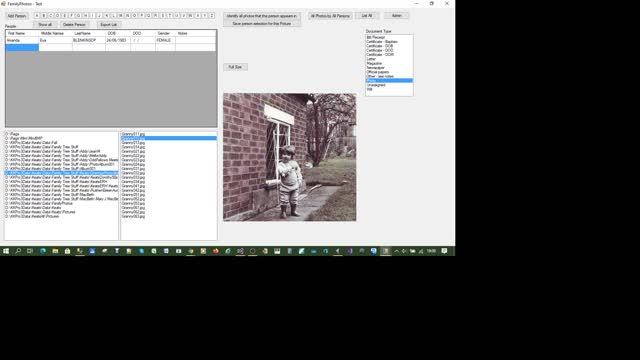Filter people by letter Z button
Image resolution: width=640 pixels, height=360 pixels.
click(x=212, y=16)
